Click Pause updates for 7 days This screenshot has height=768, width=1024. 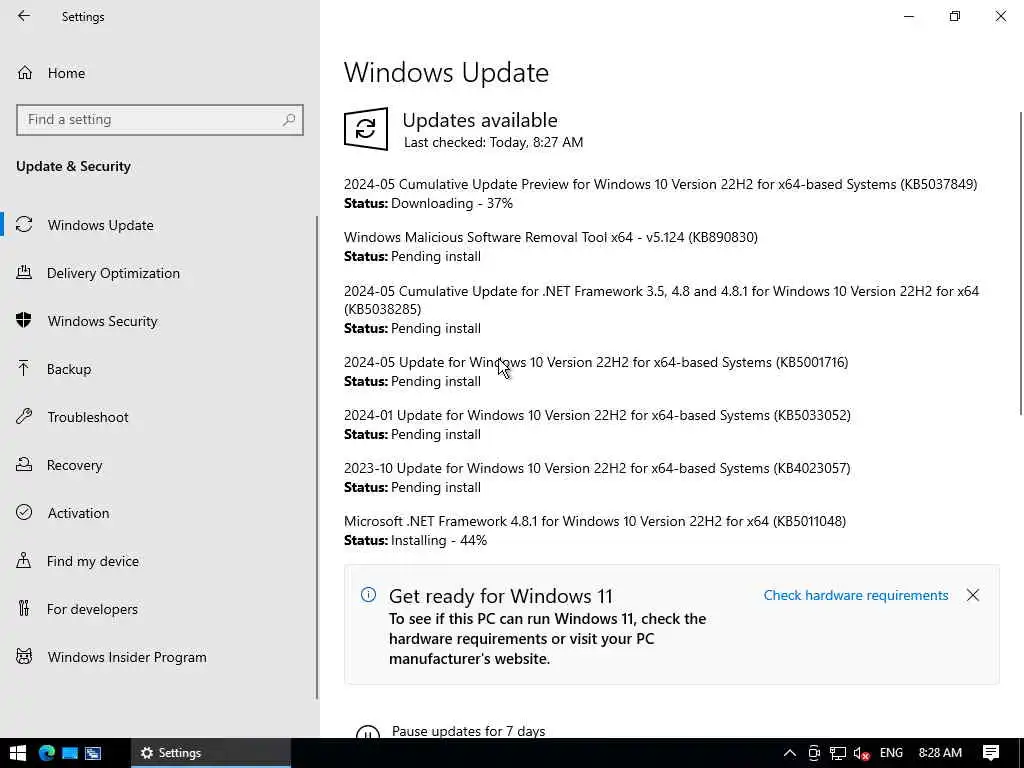468,731
